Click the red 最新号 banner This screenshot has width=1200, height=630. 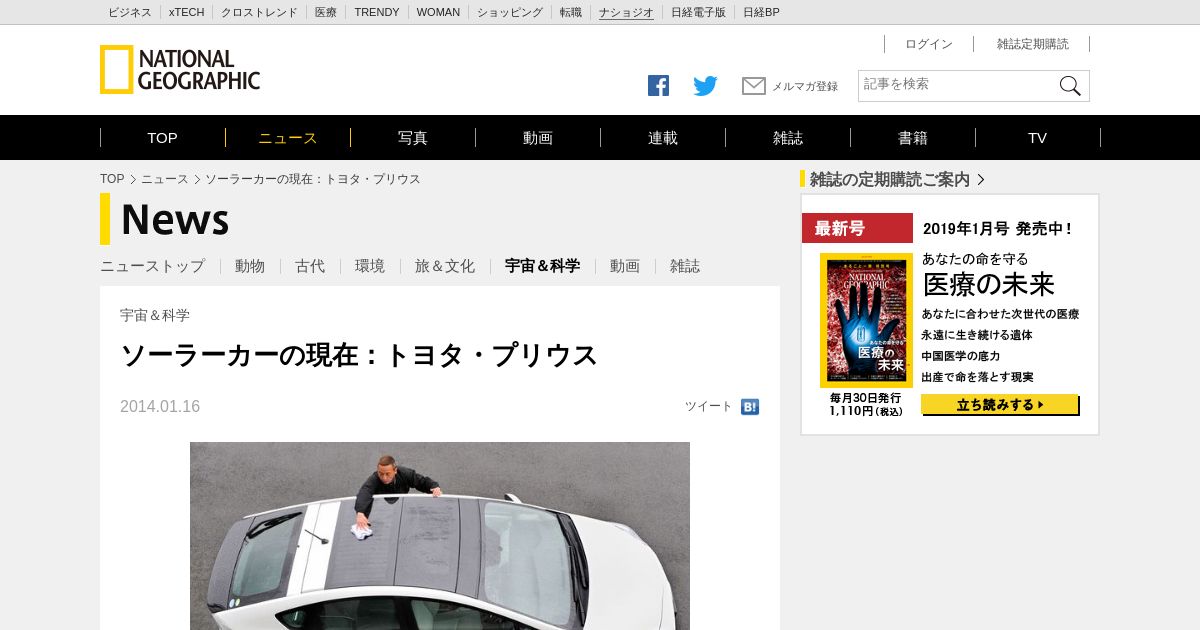click(857, 228)
